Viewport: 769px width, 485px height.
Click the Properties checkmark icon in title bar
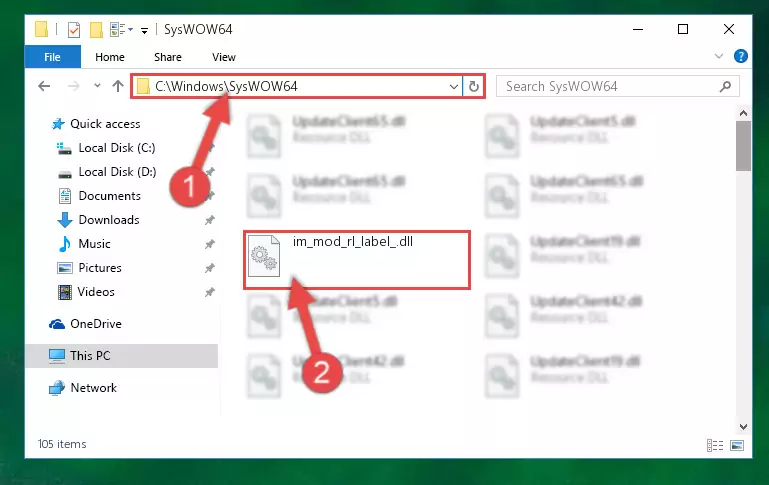(x=74, y=30)
